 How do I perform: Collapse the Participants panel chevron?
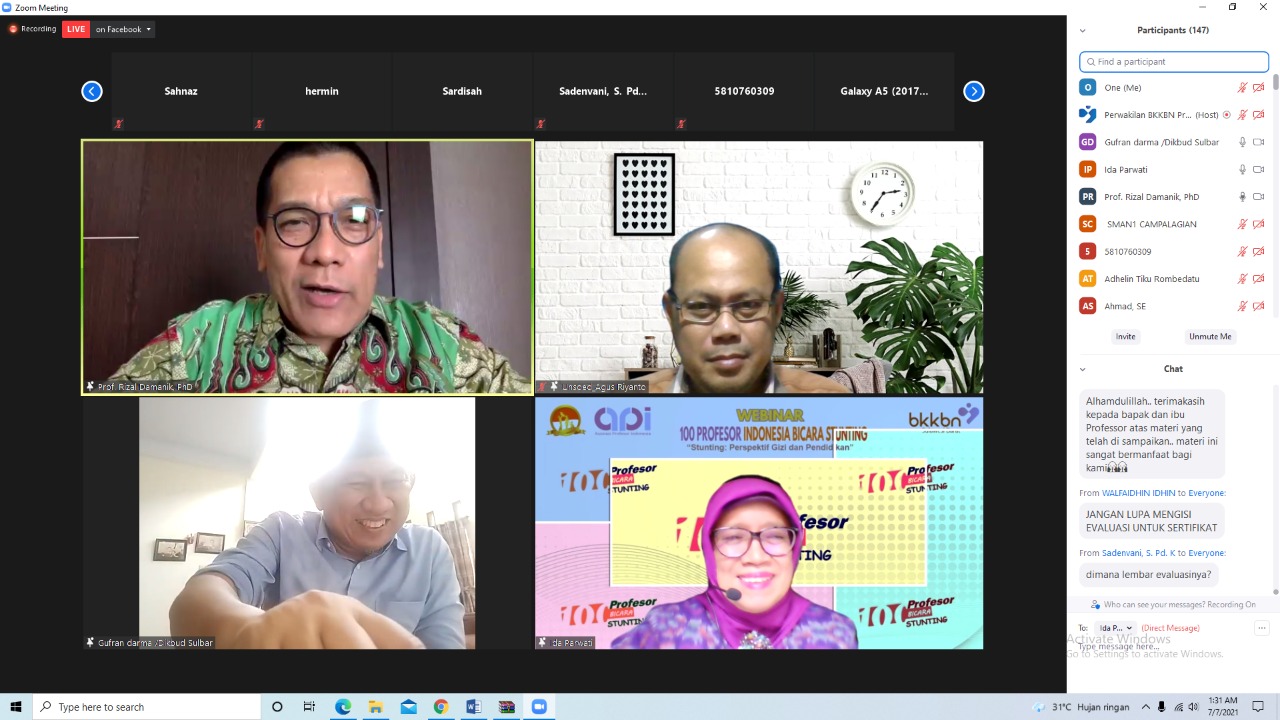(1082, 31)
